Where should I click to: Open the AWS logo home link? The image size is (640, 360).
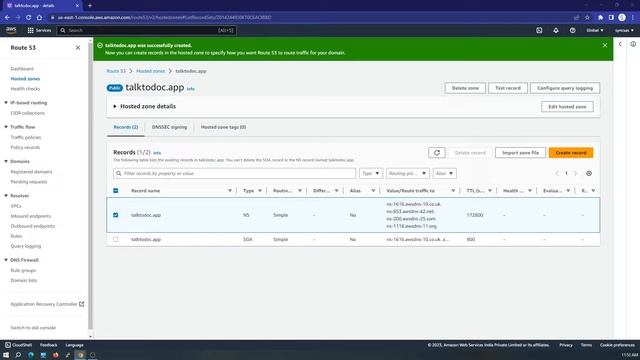pos(11,30)
